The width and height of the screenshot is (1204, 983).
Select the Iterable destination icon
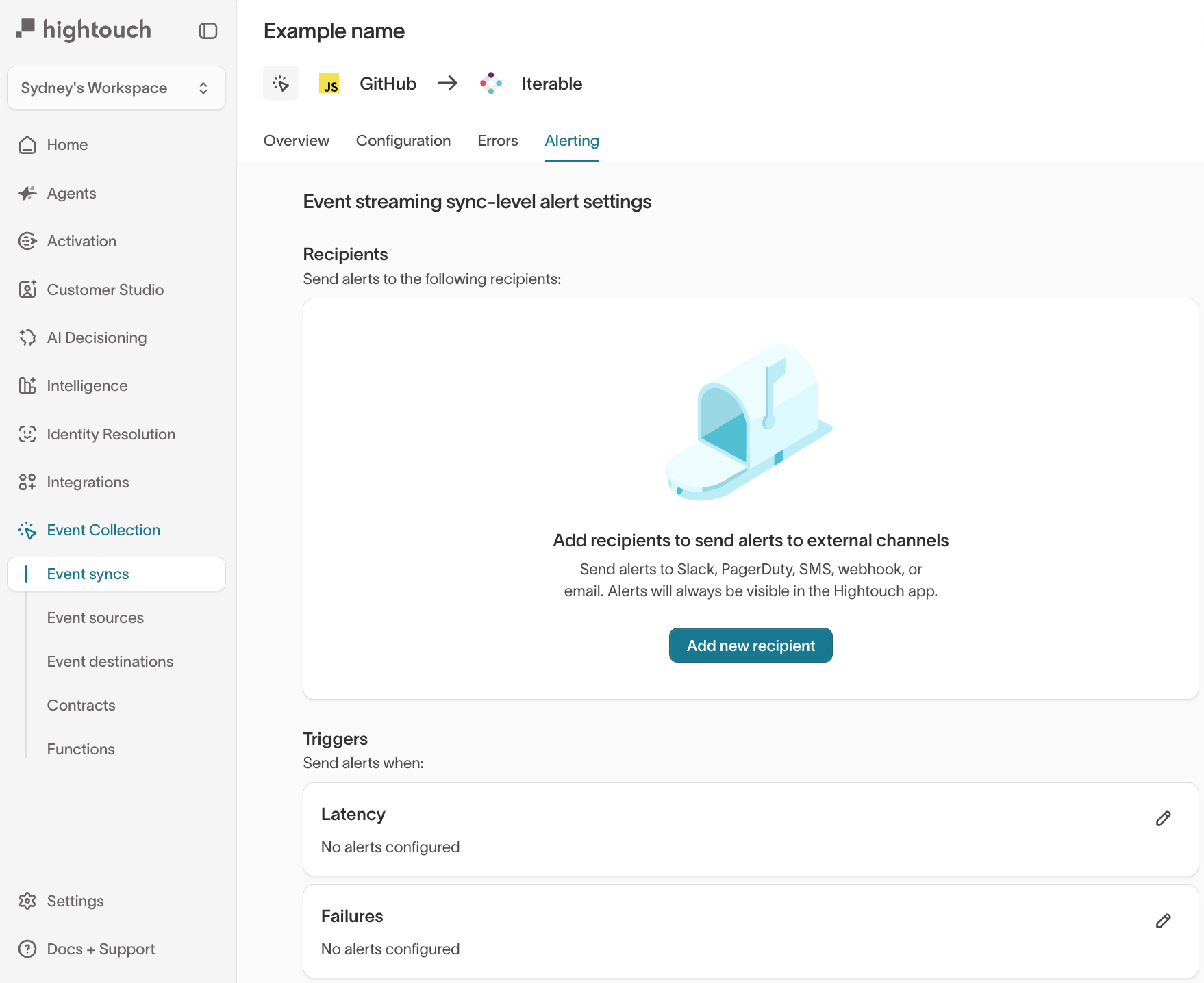coord(491,84)
